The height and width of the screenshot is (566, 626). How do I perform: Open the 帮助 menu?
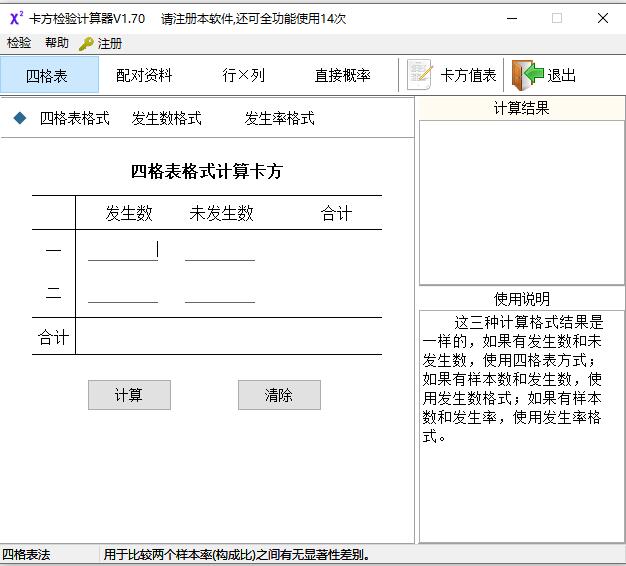click(x=56, y=43)
